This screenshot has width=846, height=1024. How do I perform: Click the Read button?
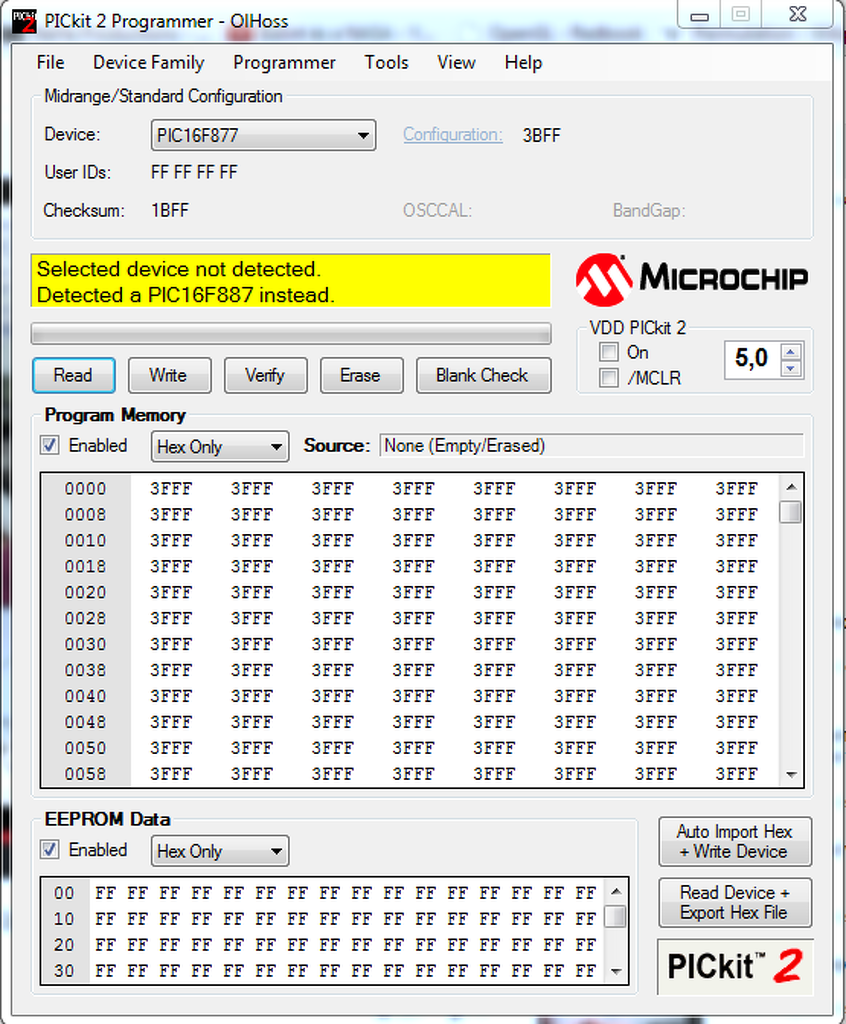click(74, 376)
